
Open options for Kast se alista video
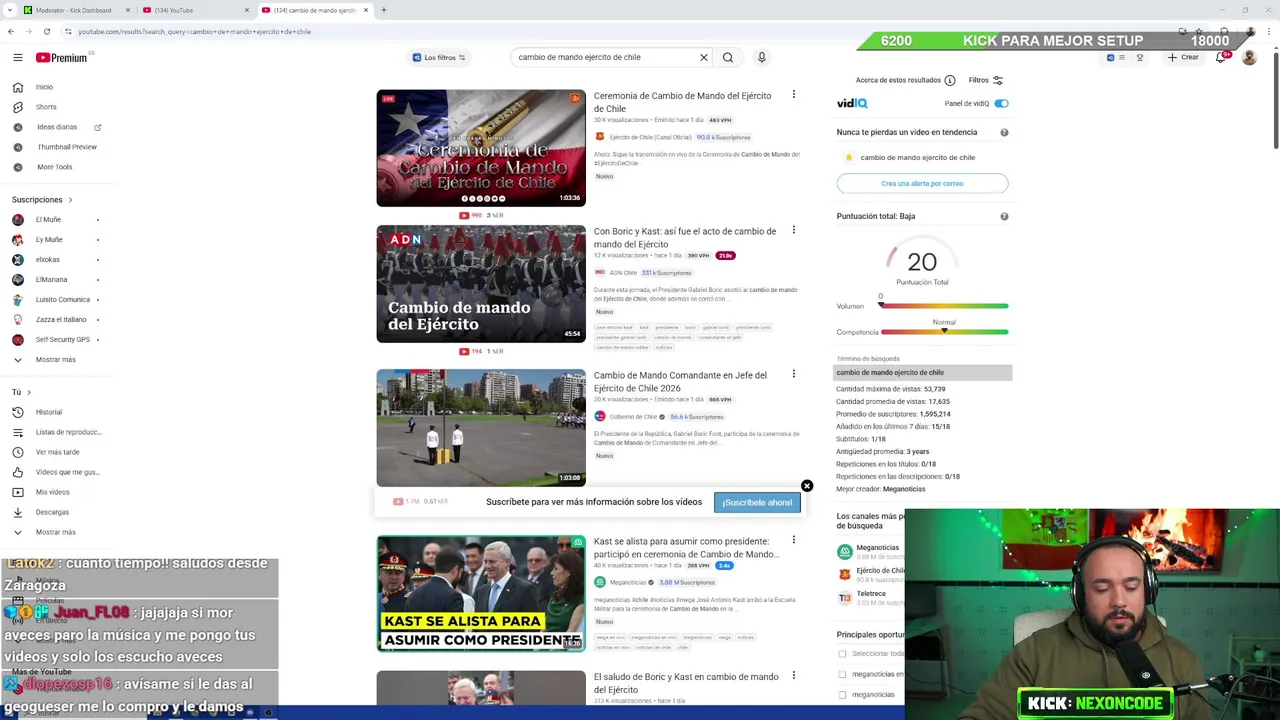point(794,540)
